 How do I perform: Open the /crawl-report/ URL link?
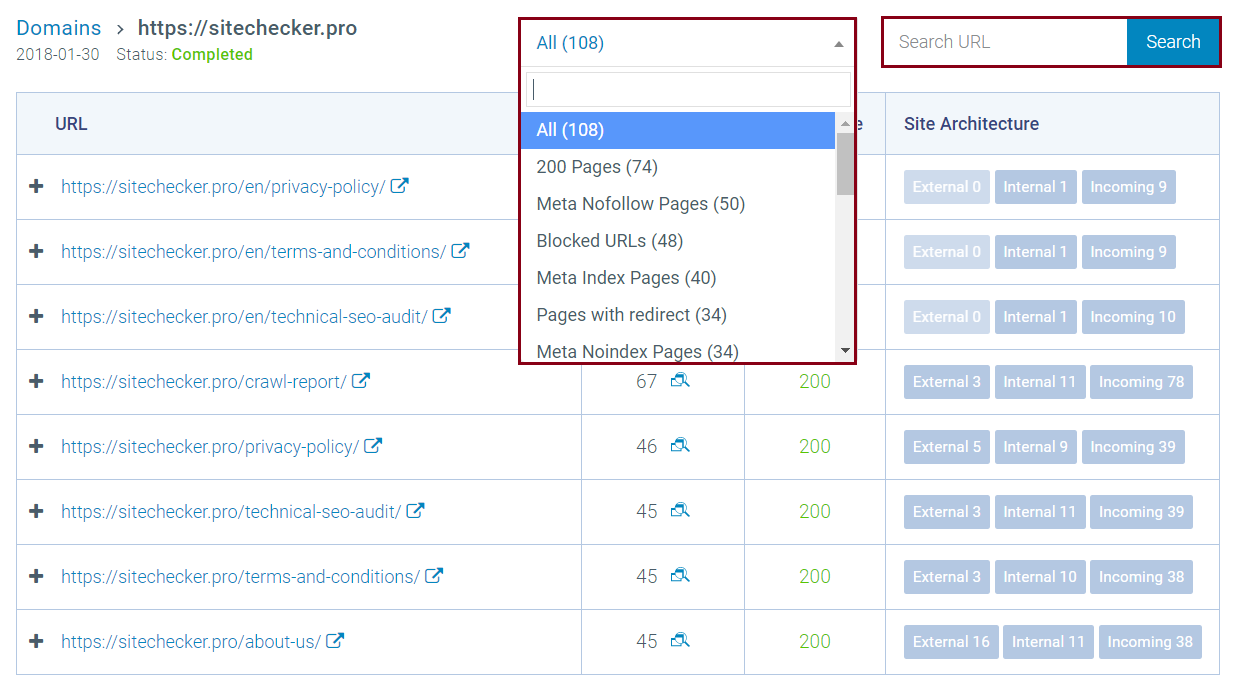[204, 382]
